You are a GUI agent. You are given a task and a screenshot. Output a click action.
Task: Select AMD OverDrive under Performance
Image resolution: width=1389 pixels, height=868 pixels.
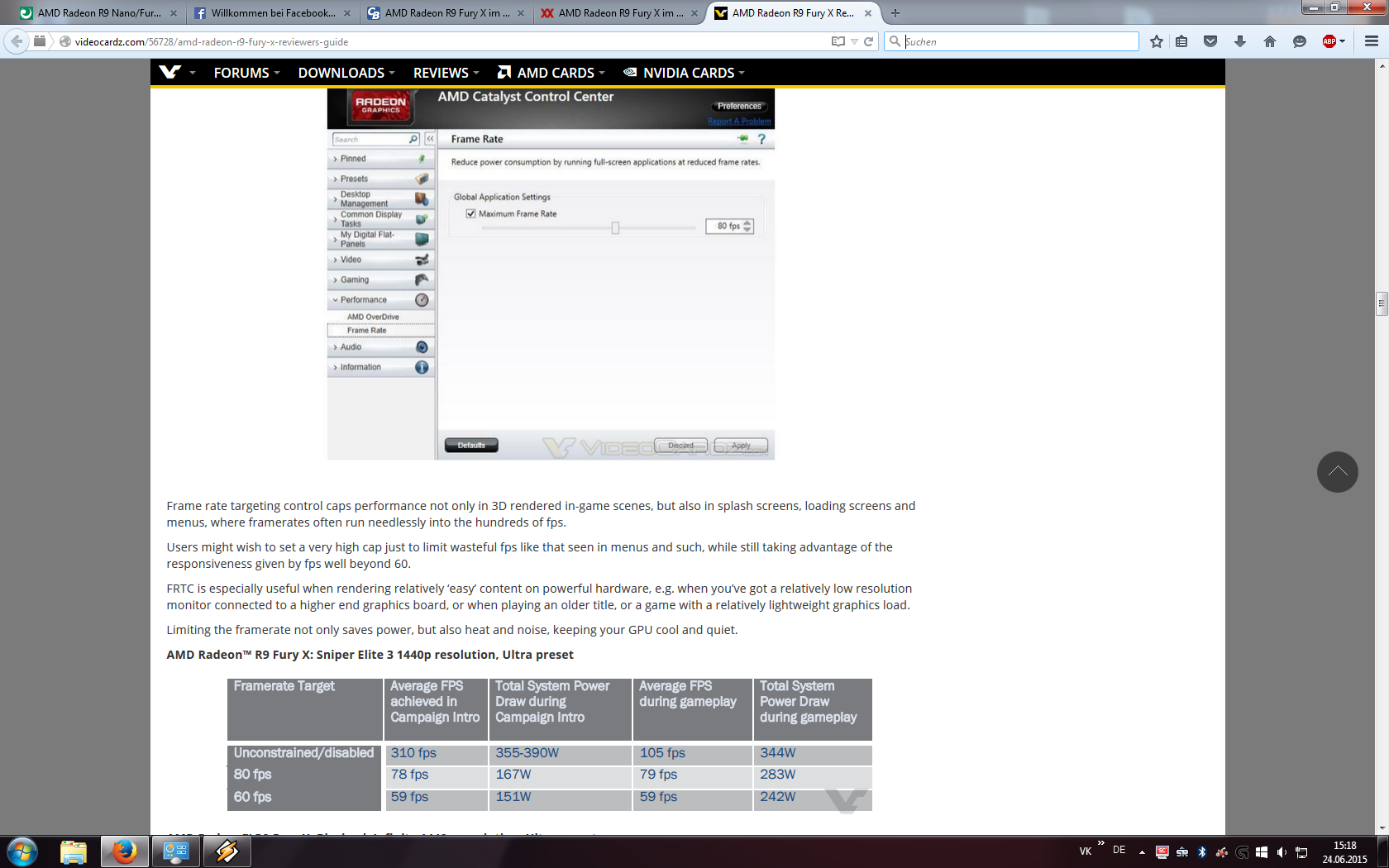point(373,317)
